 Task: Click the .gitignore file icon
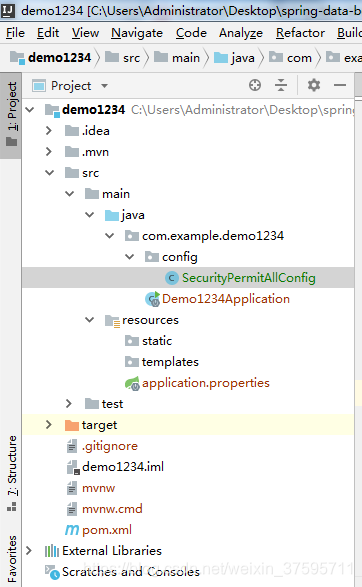(x=72, y=446)
